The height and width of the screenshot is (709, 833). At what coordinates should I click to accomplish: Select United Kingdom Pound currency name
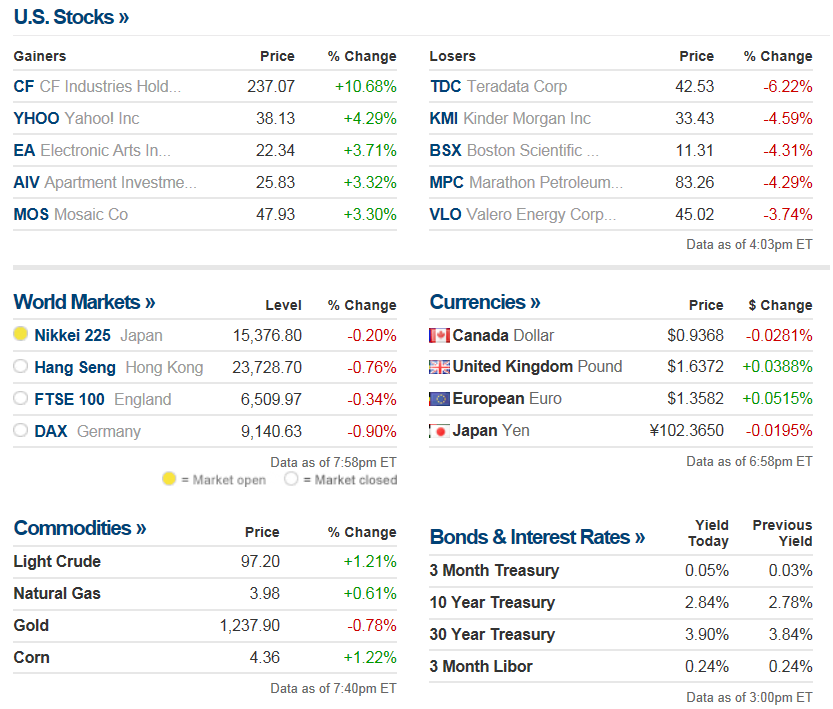pyautogui.click(x=537, y=366)
